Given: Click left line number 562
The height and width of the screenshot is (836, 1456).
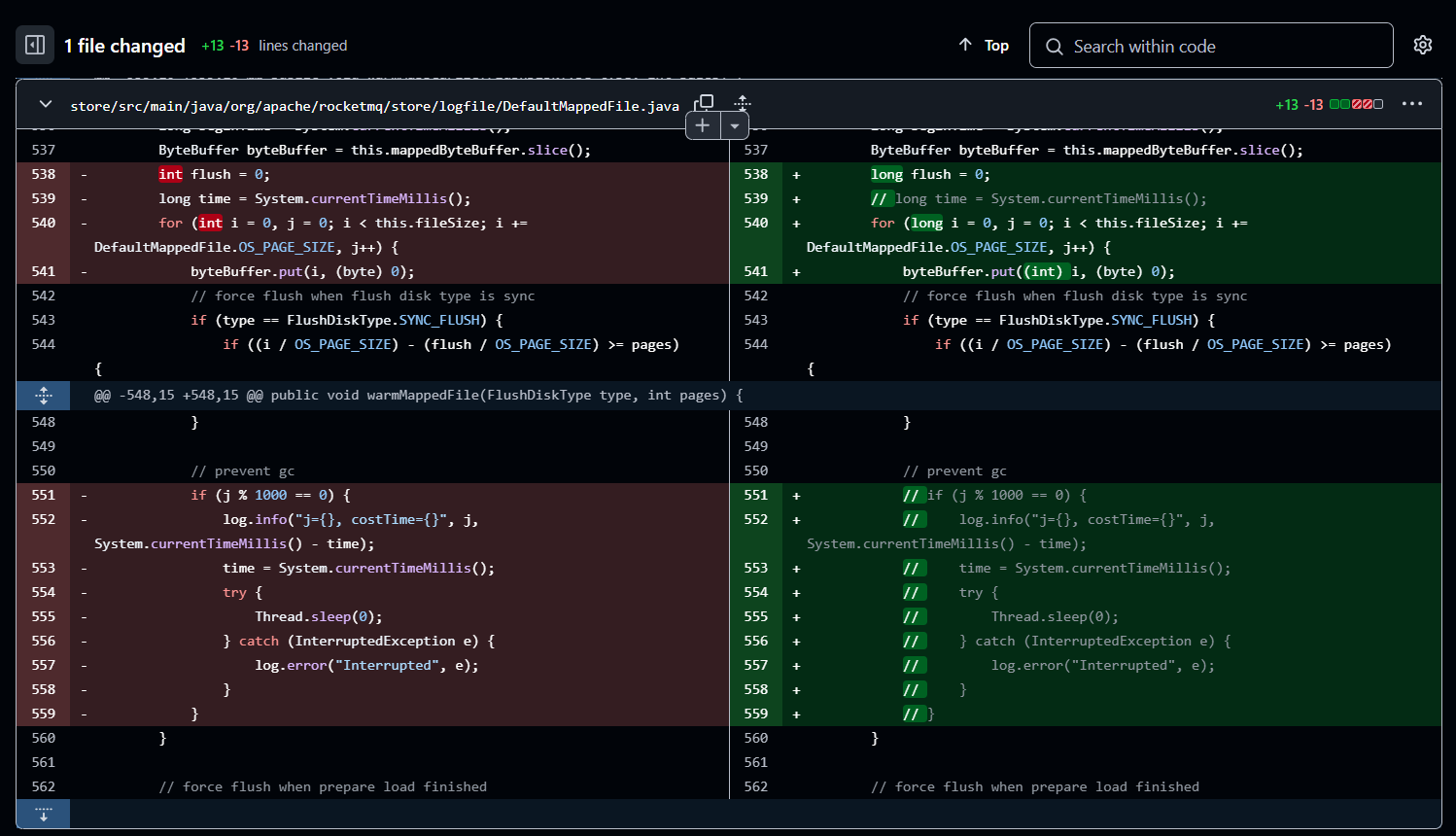Looking at the screenshot, I should (x=44, y=786).
